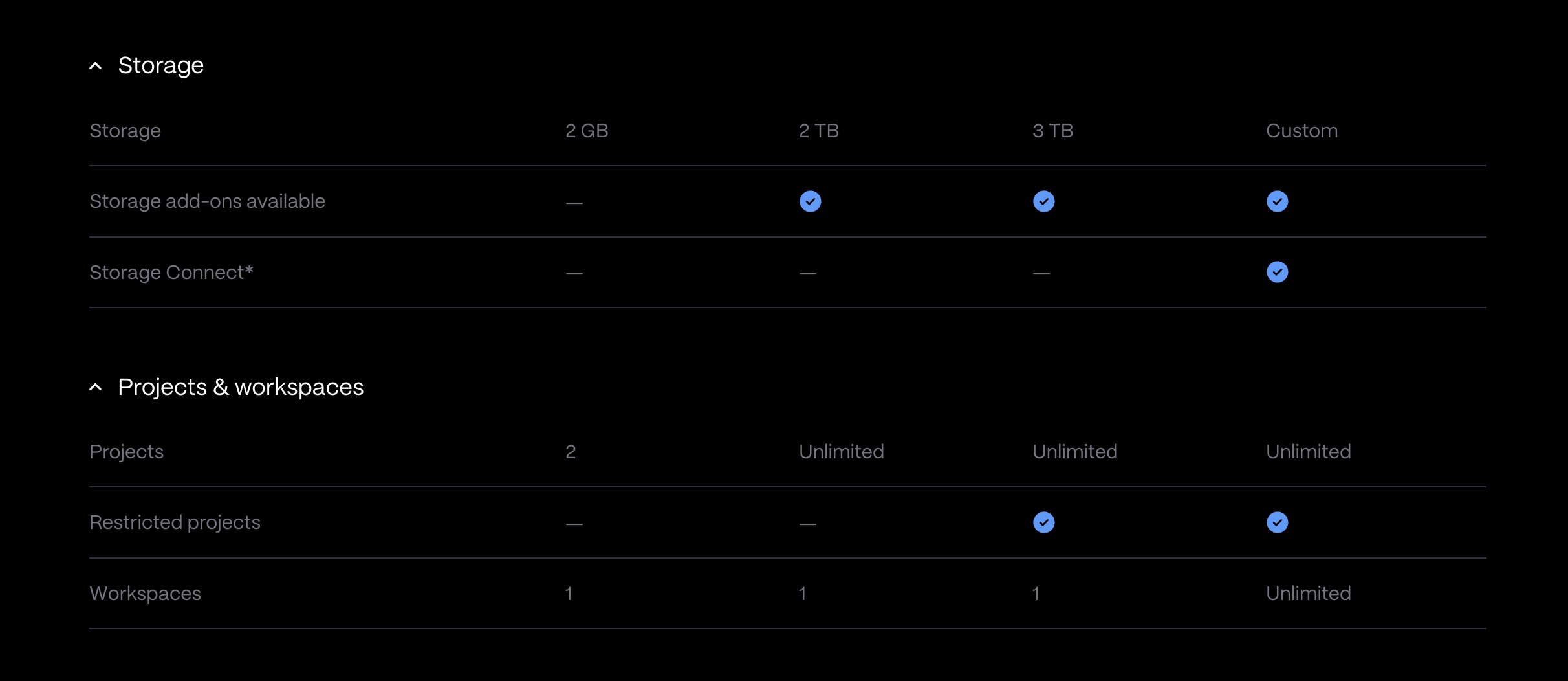1568x681 pixels.
Task: Click the 3 TB storage value
Action: [x=1052, y=131]
